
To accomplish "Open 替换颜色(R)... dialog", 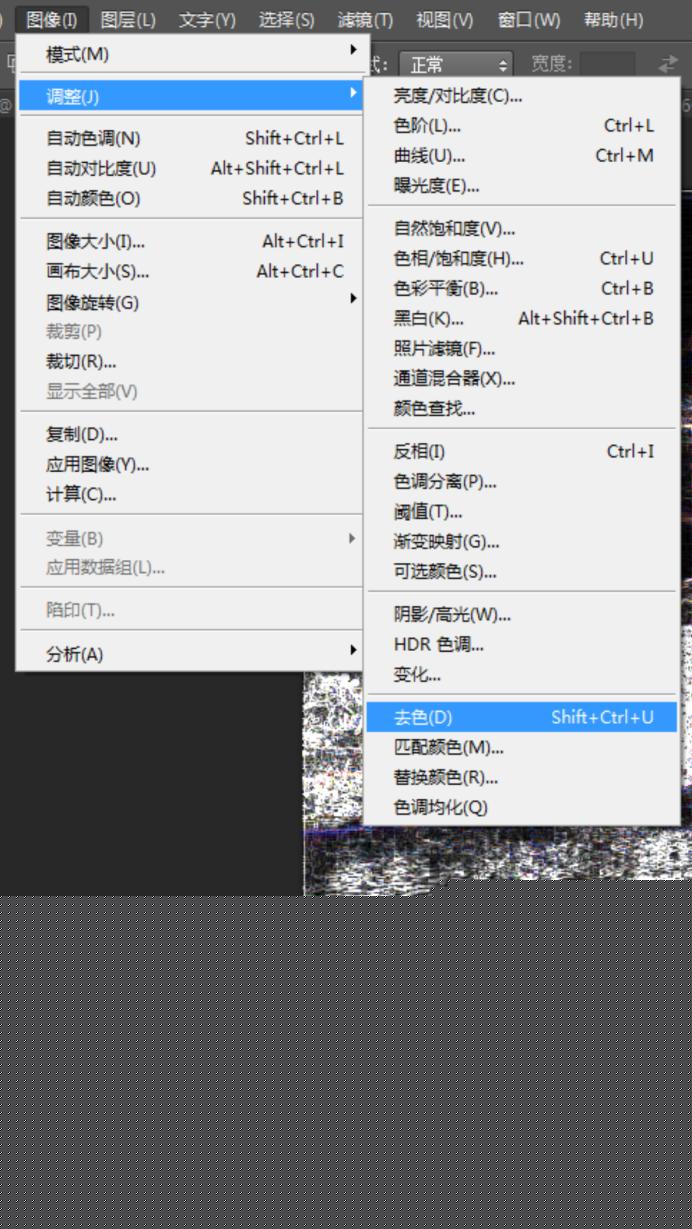I will click(522, 777).
